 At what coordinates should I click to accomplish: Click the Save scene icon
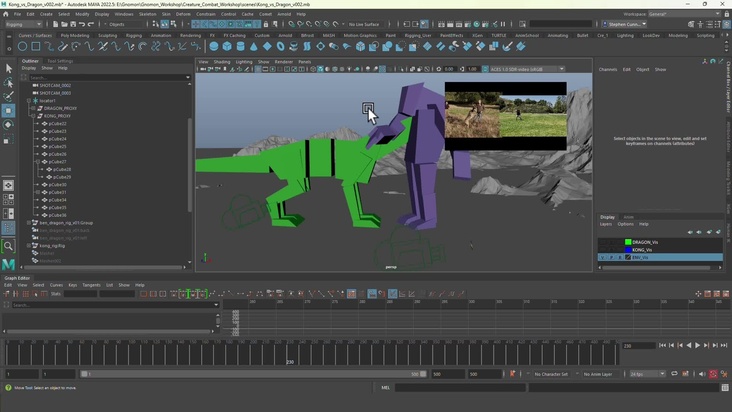click(73, 24)
